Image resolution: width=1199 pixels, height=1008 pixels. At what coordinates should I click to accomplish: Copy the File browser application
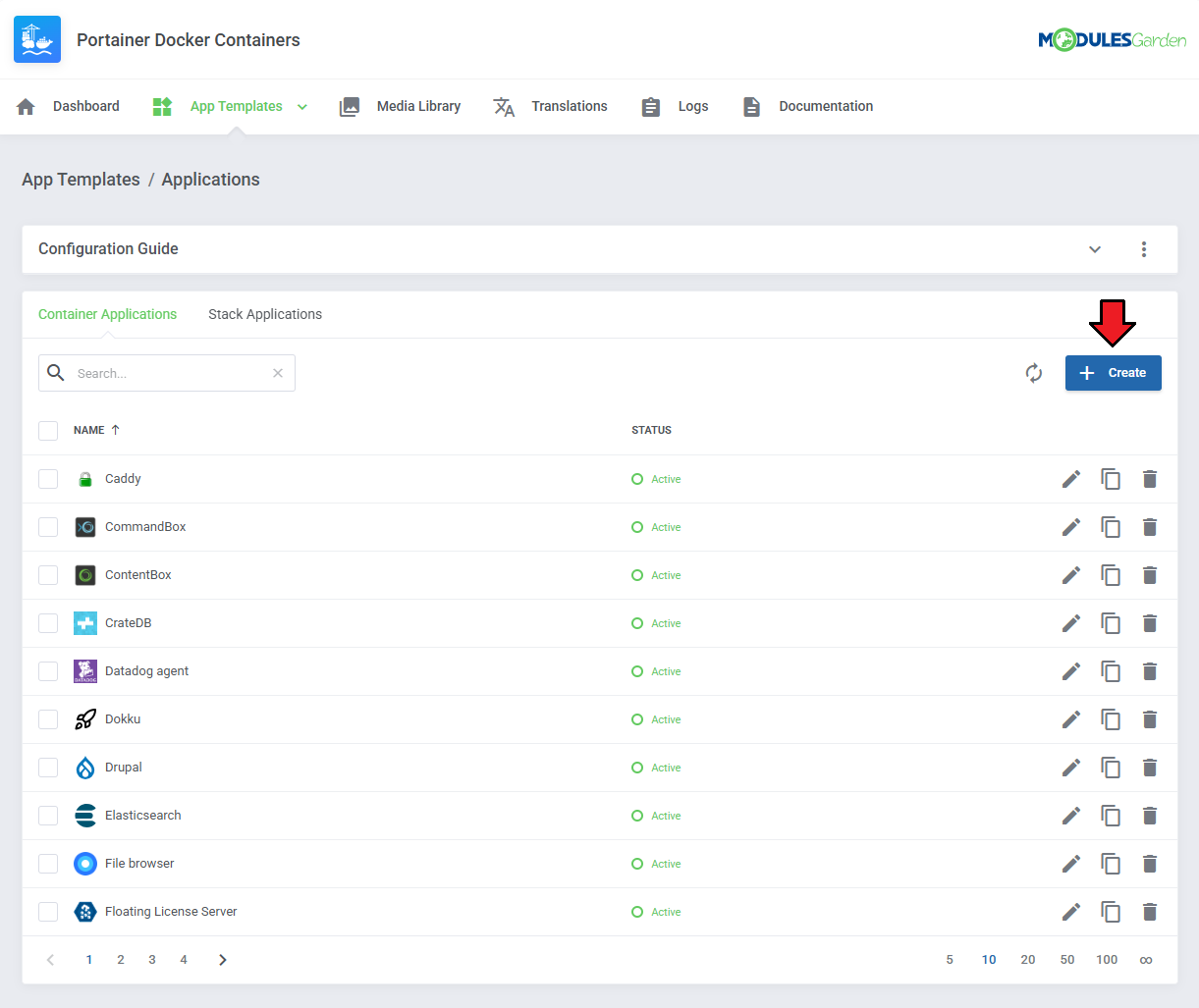[1111, 864]
